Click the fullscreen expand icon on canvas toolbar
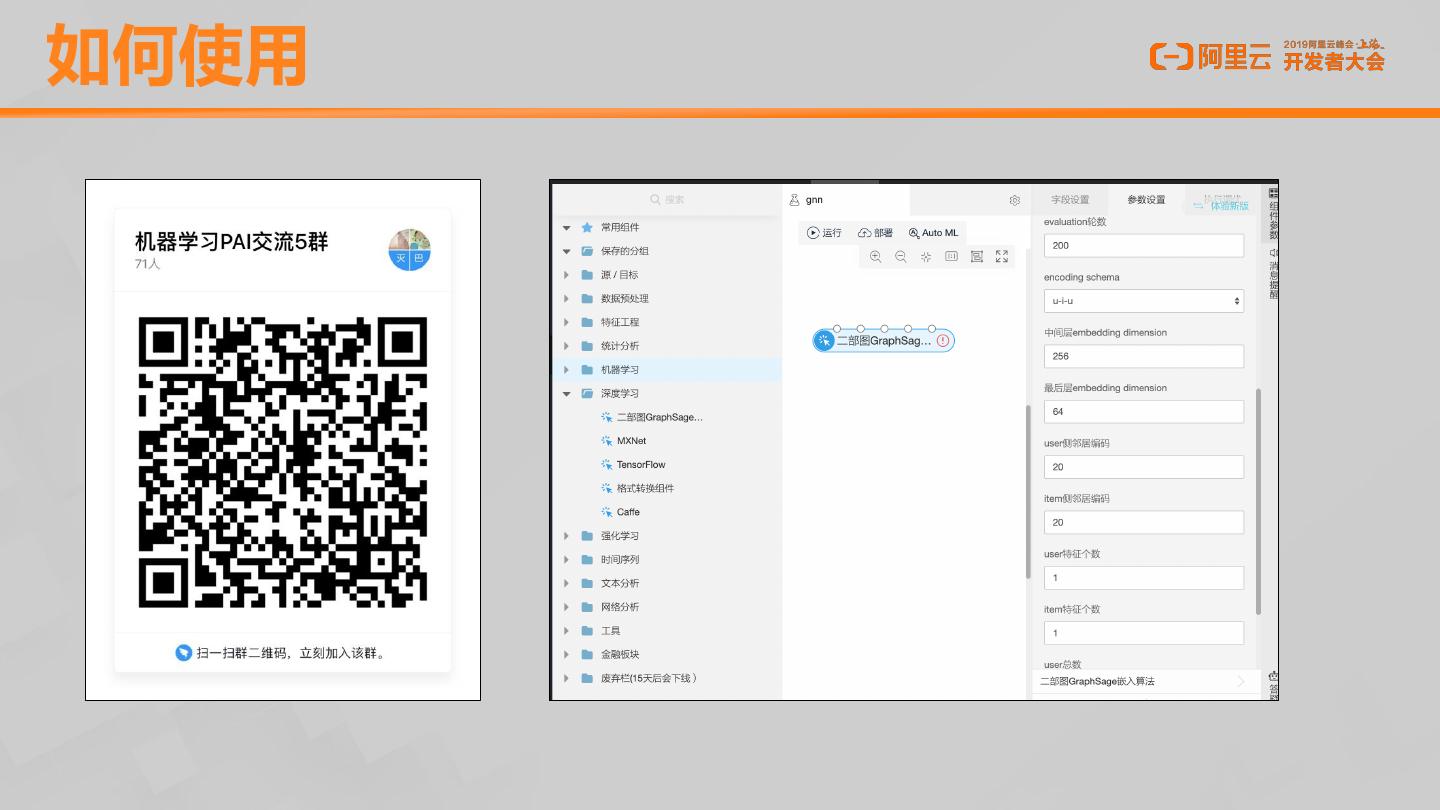 [x=1002, y=257]
